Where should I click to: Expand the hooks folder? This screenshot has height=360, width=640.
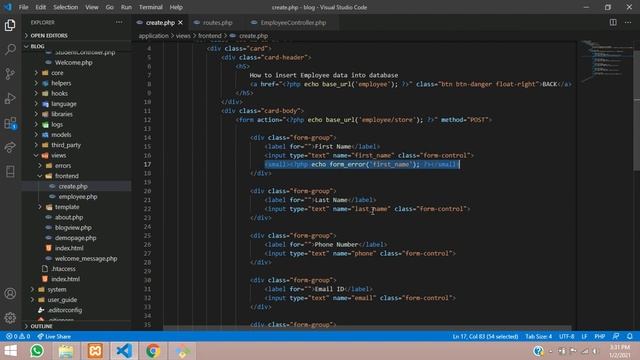(x=60, y=93)
